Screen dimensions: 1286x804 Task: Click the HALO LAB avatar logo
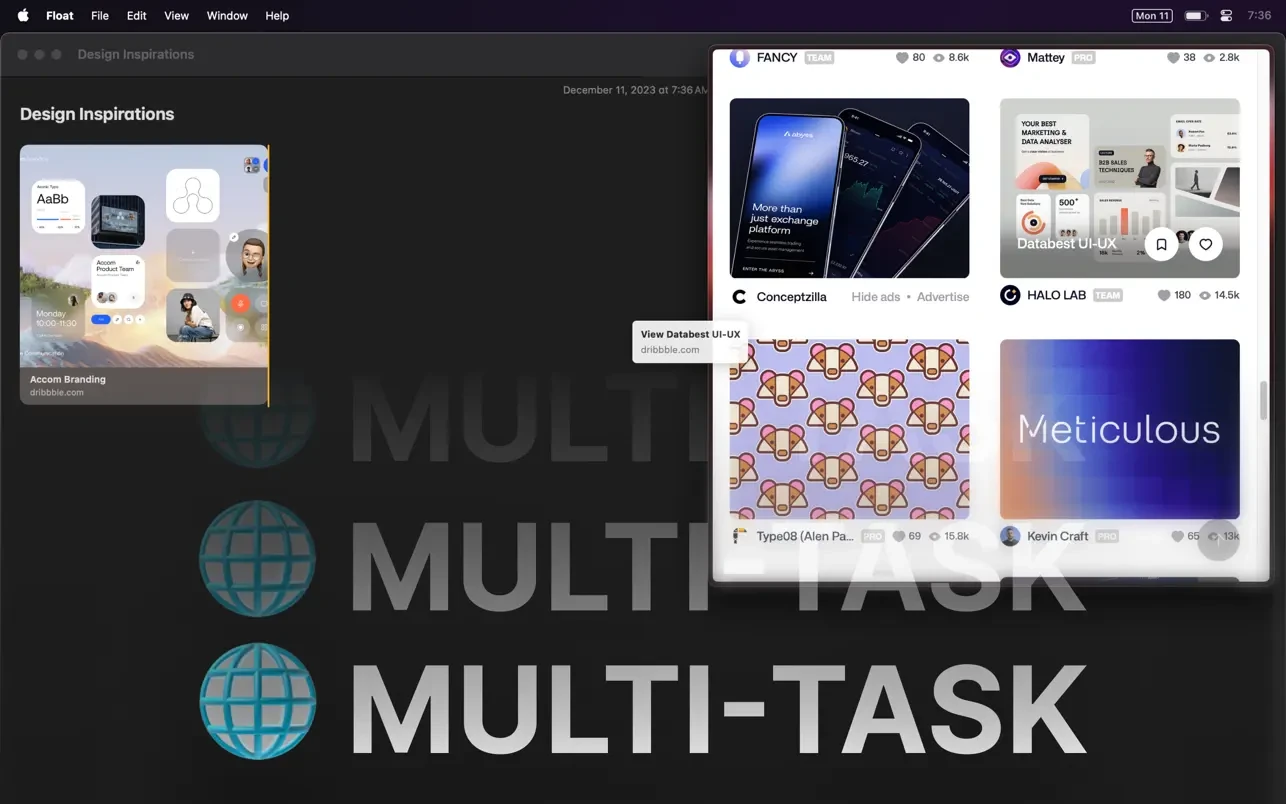pos(1010,295)
